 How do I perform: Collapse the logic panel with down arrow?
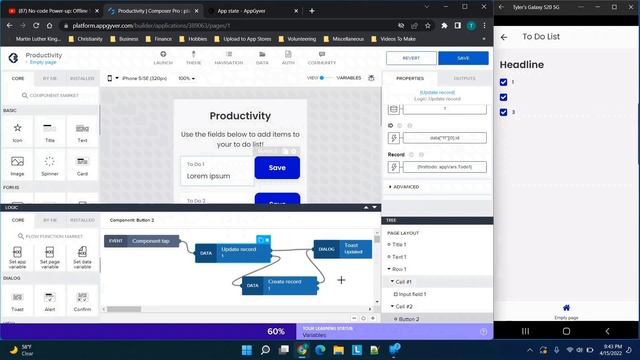click(374, 207)
